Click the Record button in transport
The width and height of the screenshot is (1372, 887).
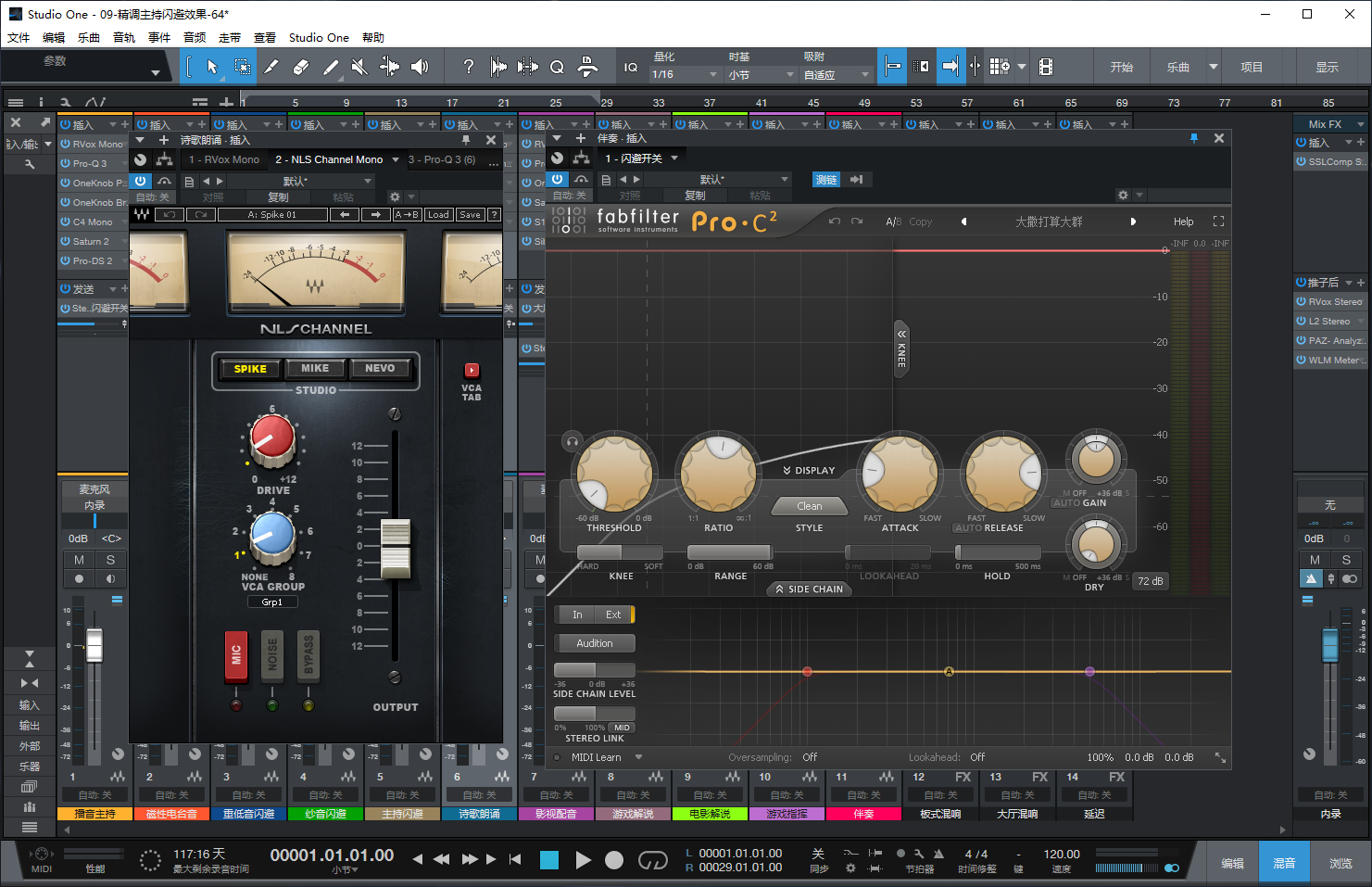tap(614, 860)
